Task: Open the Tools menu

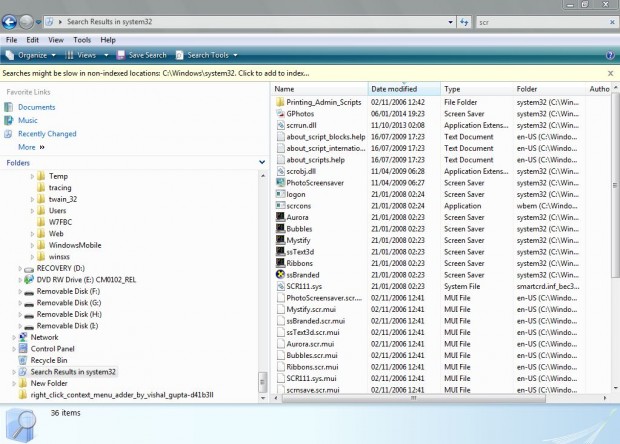Action: pos(82,40)
